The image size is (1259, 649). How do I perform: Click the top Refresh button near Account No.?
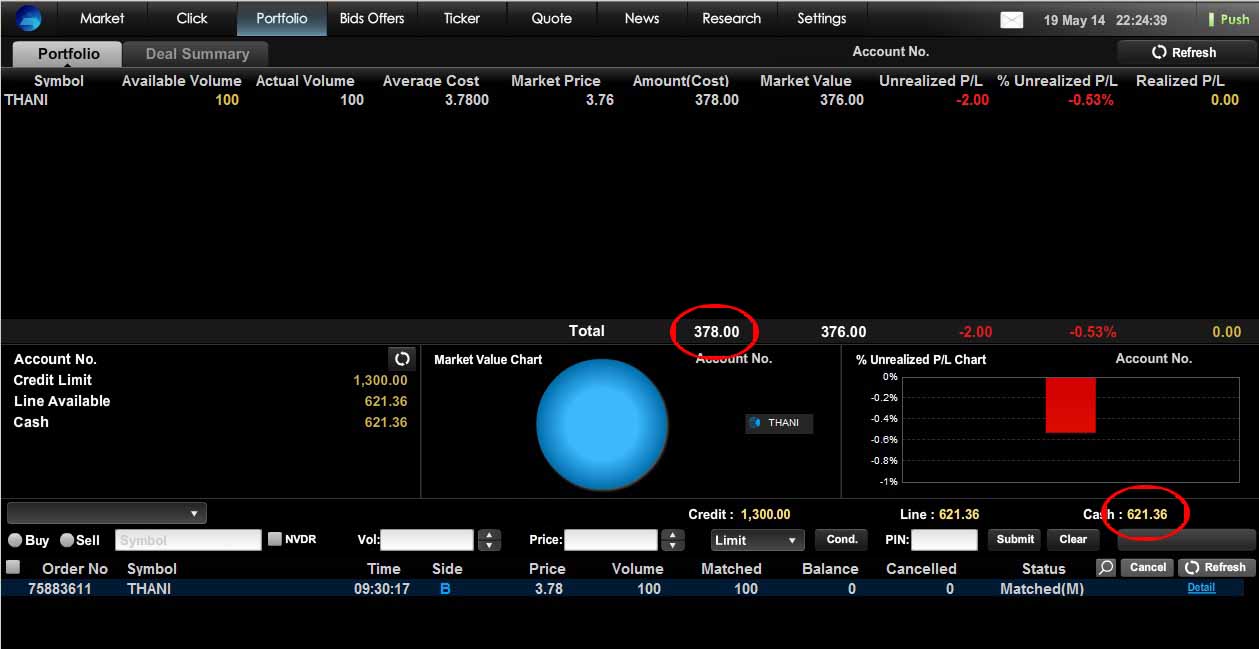tap(1184, 52)
